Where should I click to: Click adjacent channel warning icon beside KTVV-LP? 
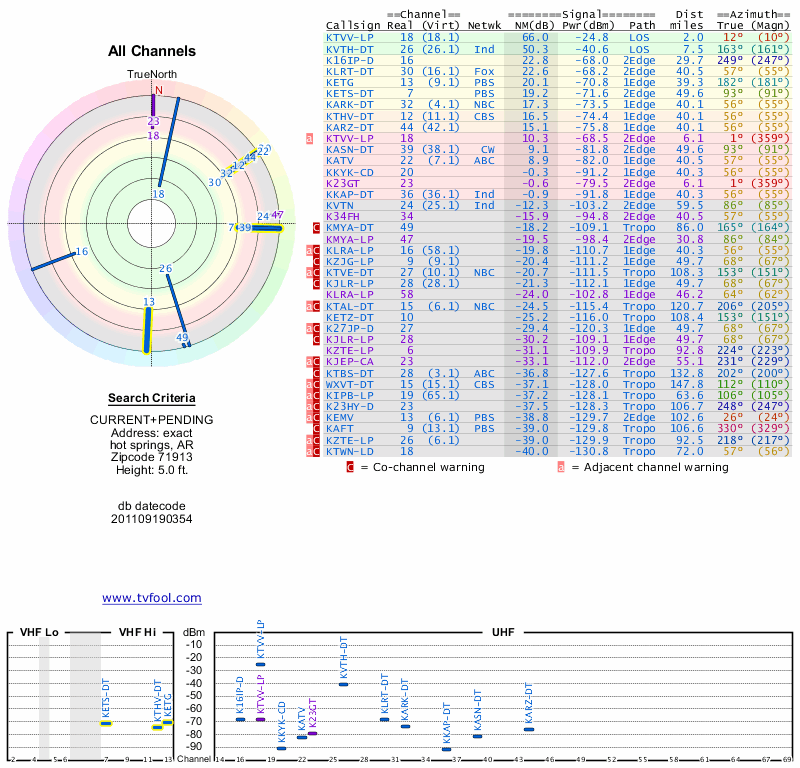(x=309, y=138)
